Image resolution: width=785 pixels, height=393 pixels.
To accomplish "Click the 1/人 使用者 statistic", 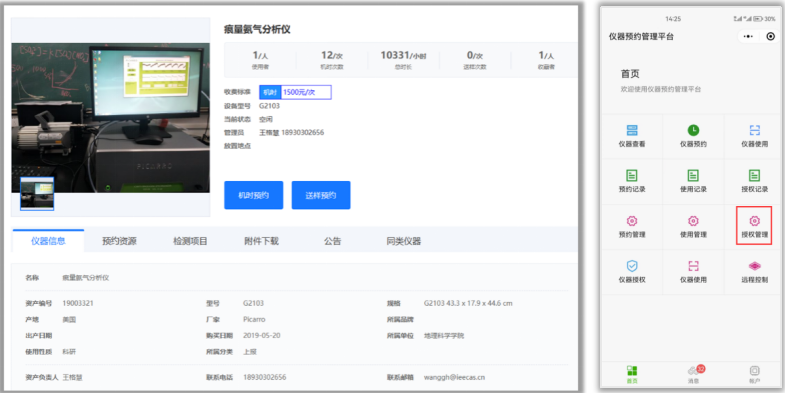I will click(x=260, y=60).
